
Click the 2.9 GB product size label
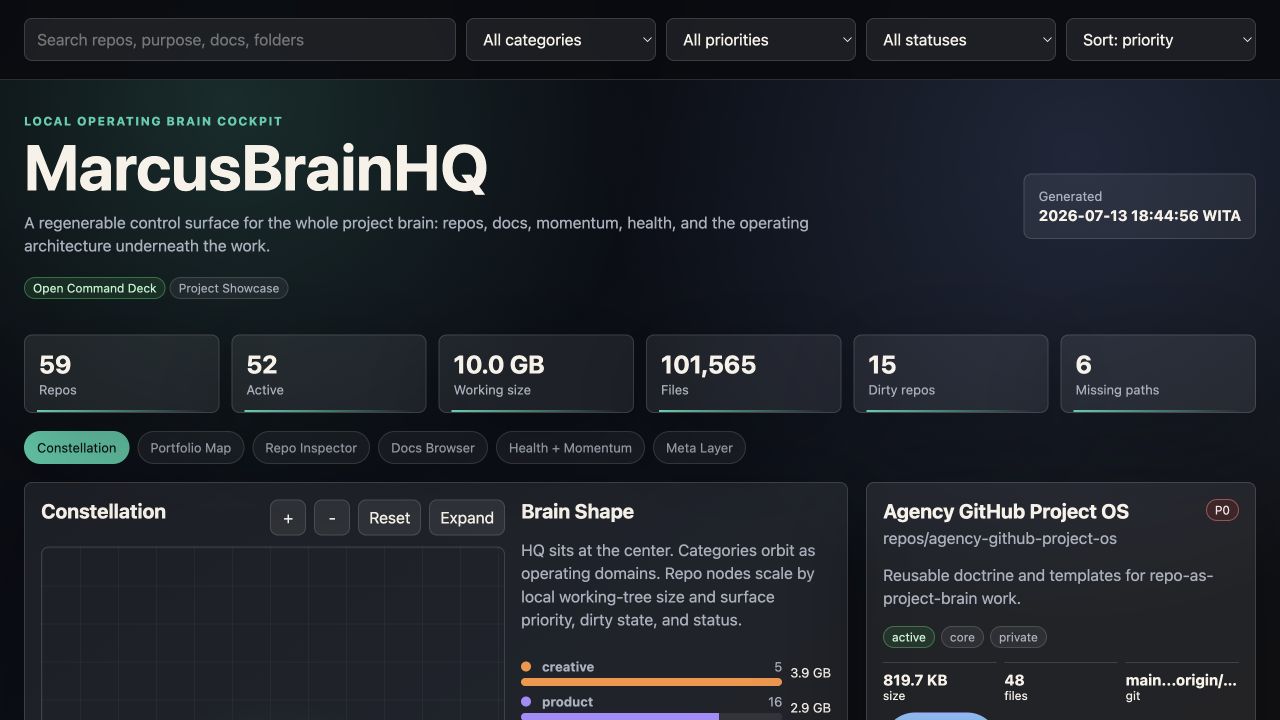coord(810,708)
